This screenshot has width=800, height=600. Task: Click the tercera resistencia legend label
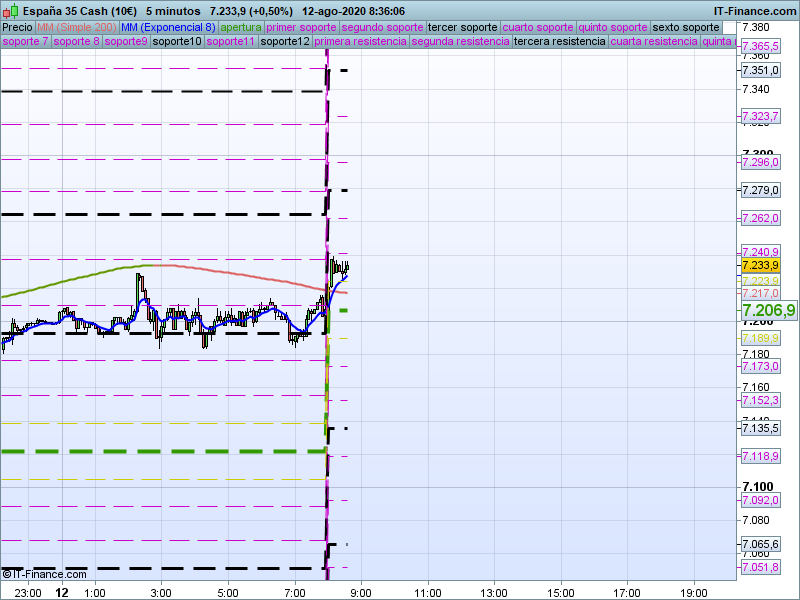tap(558, 42)
